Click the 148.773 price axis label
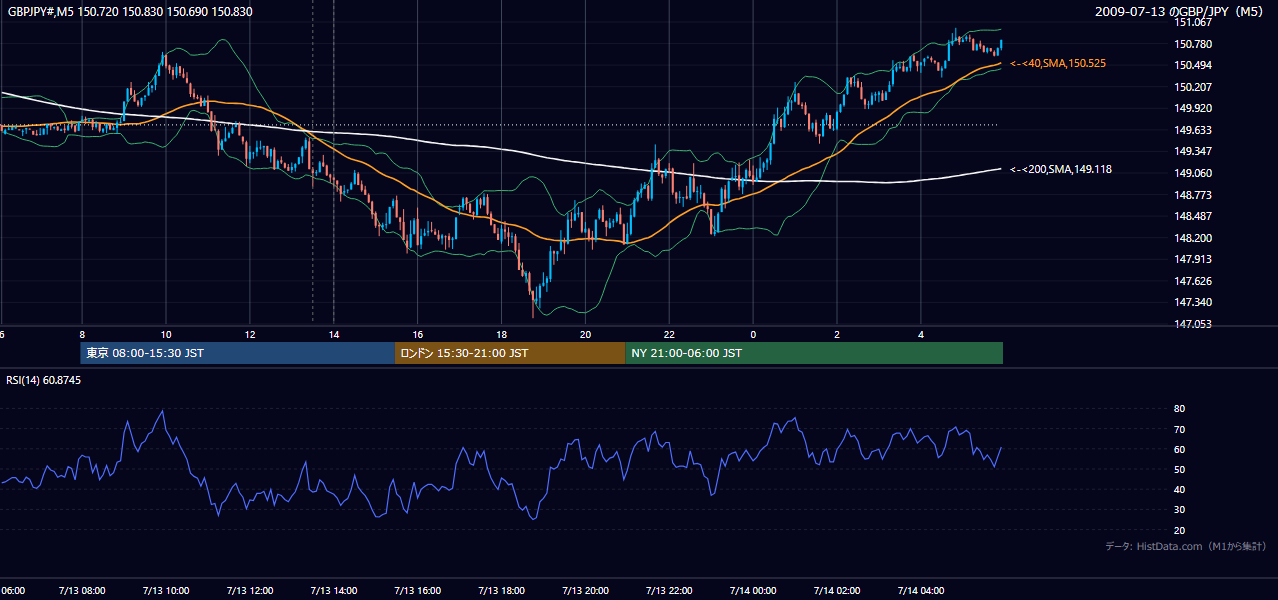This screenshot has height=600, width=1278. (1193, 195)
